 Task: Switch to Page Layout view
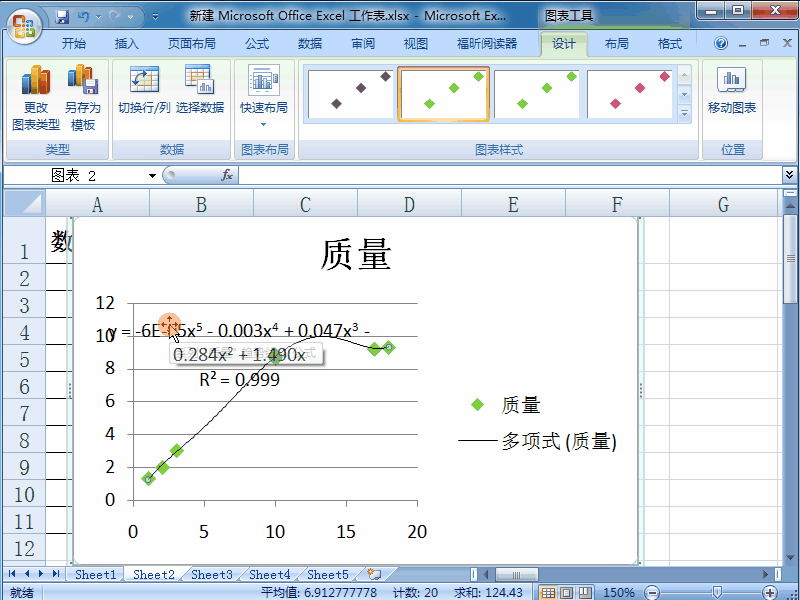tap(566, 592)
